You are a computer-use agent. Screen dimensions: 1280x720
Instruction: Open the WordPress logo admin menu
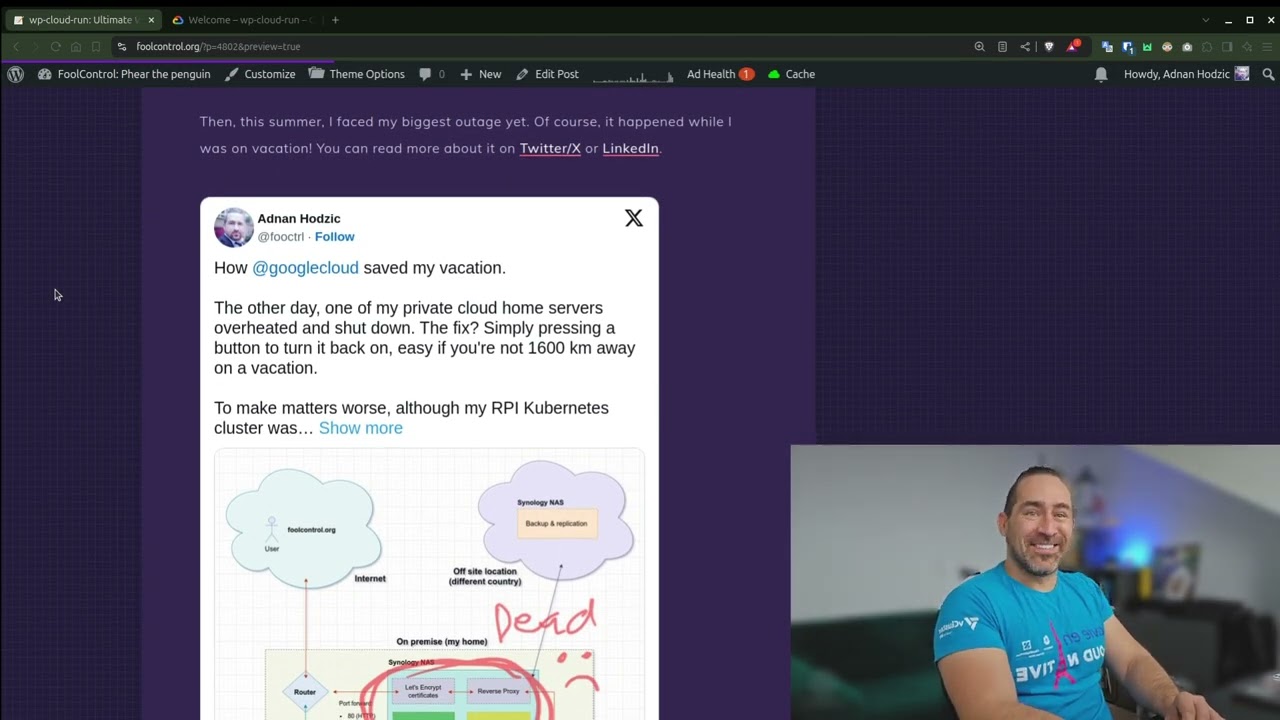(15, 74)
